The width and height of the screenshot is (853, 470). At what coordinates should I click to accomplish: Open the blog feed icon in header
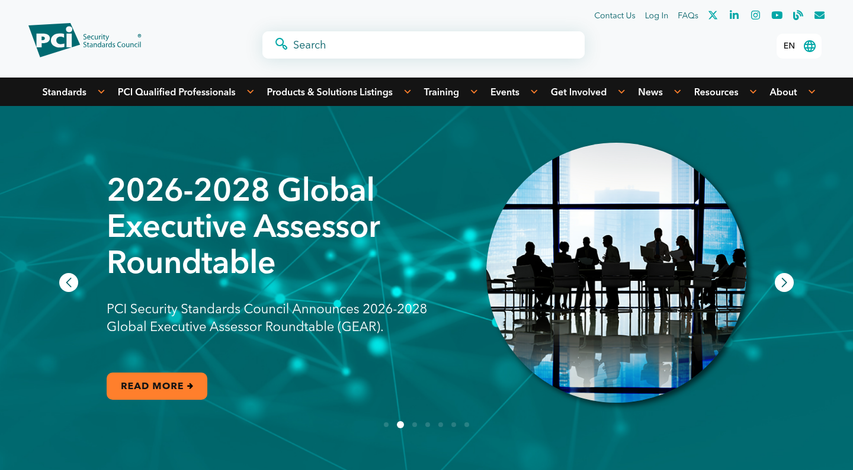(798, 15)
